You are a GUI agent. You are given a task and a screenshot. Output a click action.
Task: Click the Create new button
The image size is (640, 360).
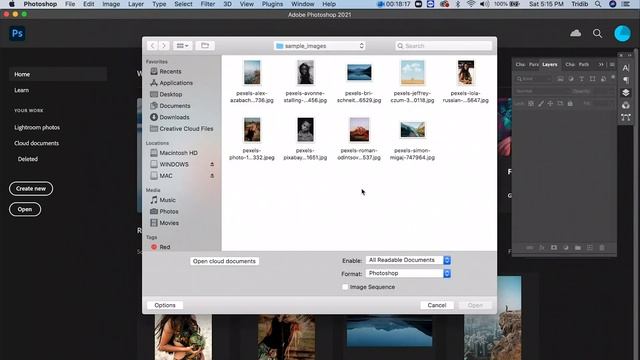31,189
